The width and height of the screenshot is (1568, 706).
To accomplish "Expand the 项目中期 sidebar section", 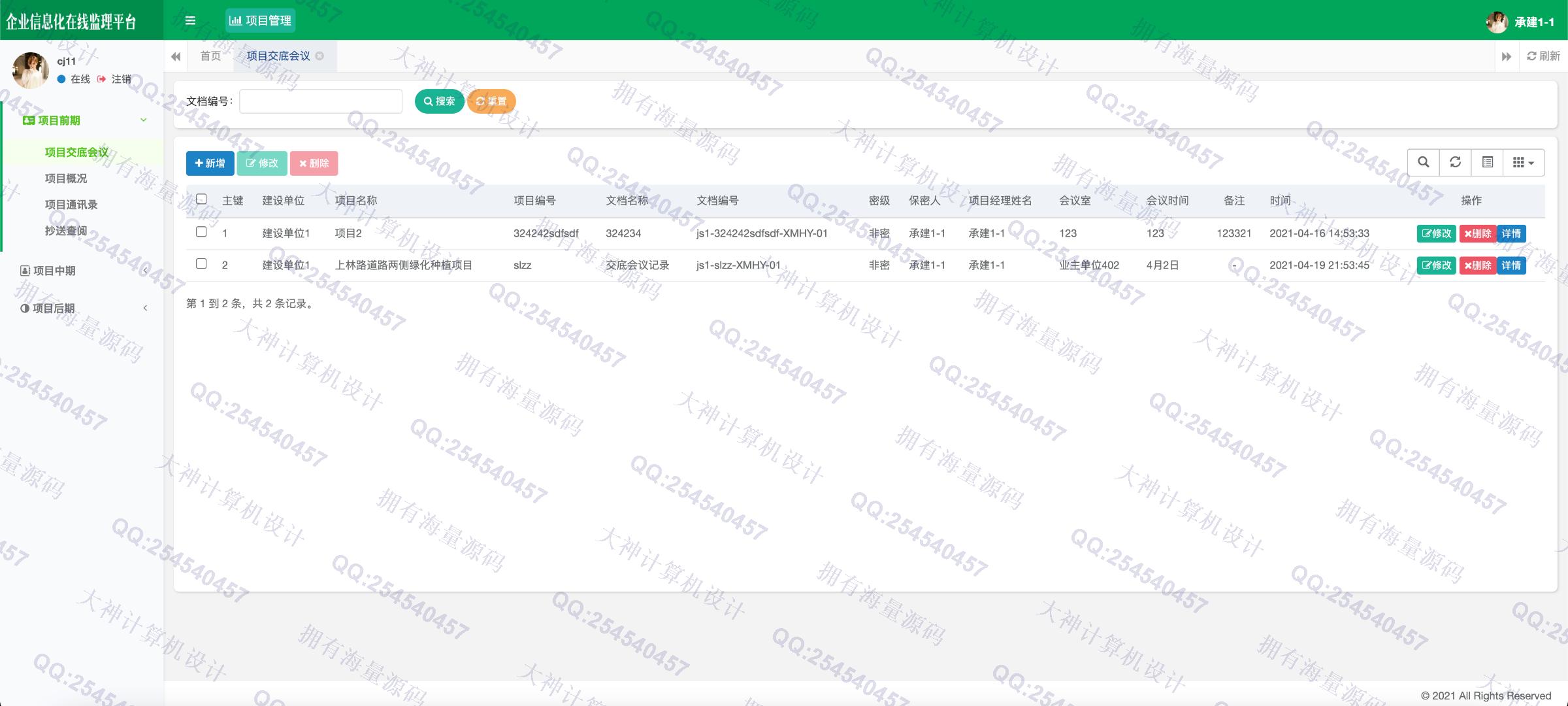I will (x=83, y=271).
